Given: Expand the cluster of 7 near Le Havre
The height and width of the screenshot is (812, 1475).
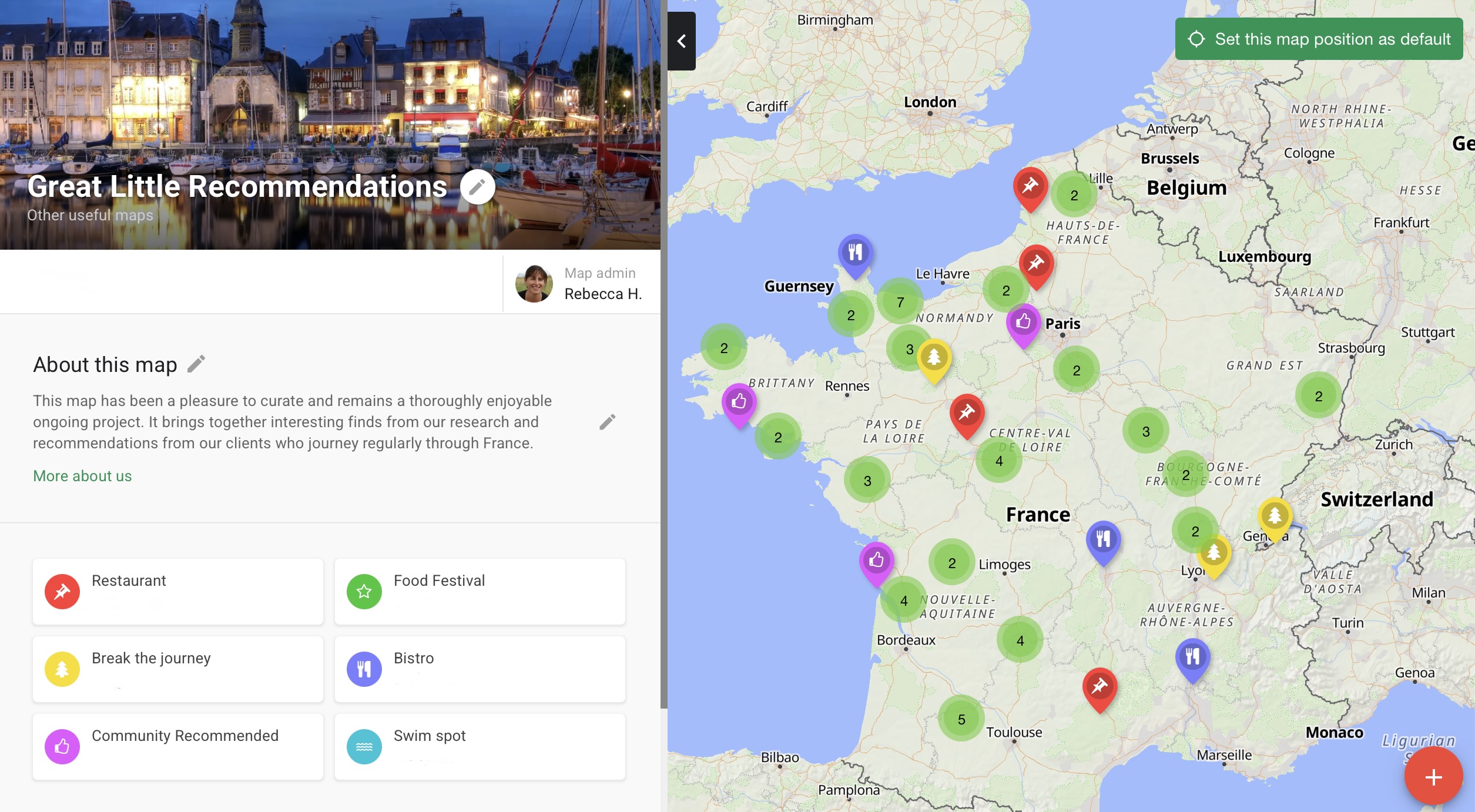Looking at the screenshot, I should click(900, 302).
